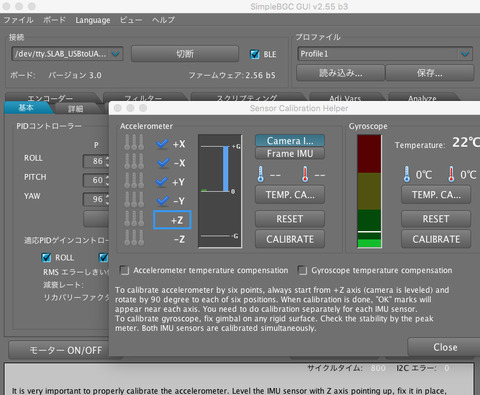Click thermometer icons beside -Z axis
The image size is (480, 395).
(x=134, y=238)
